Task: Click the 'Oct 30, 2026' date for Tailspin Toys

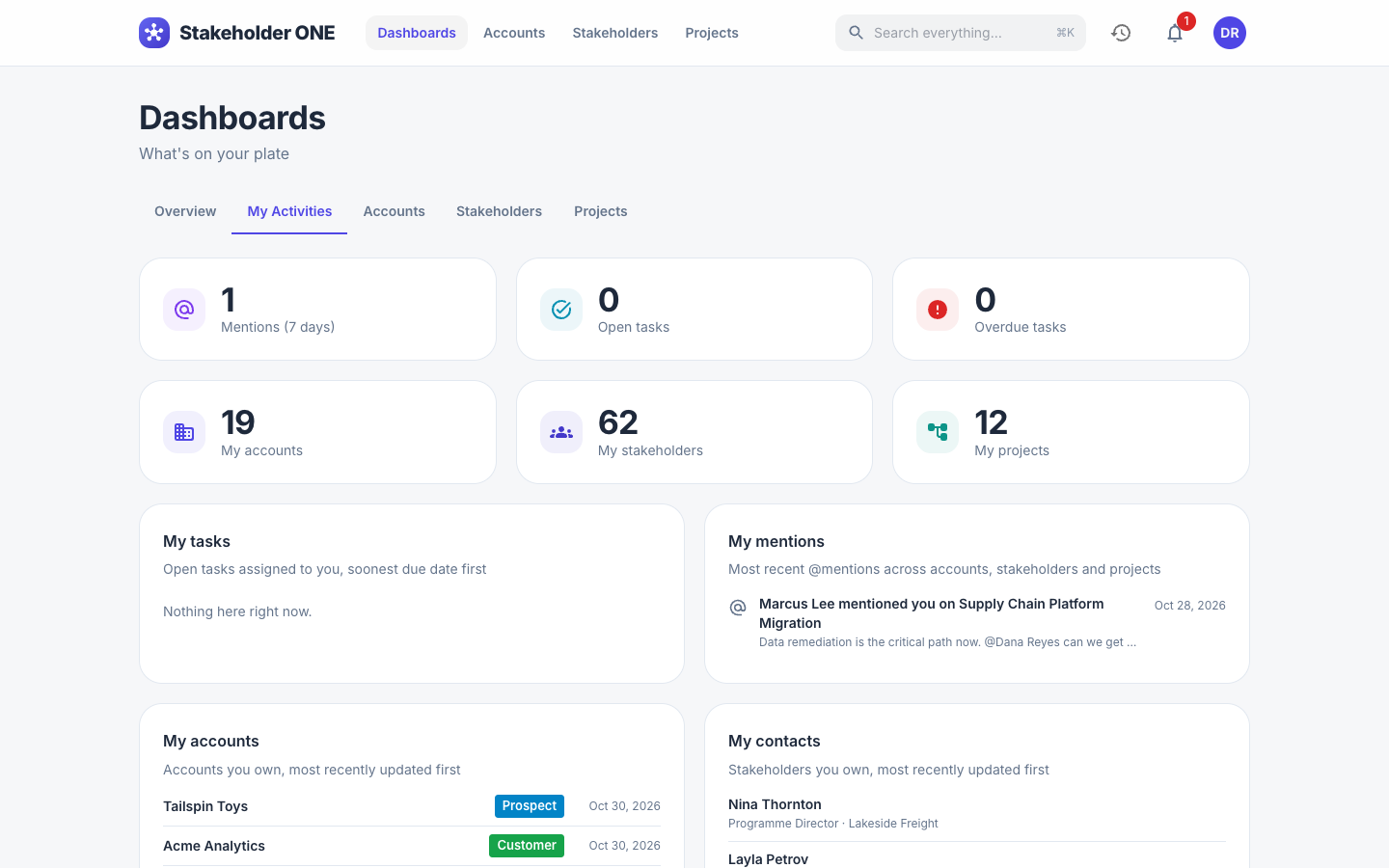Action: click(625, 806)
